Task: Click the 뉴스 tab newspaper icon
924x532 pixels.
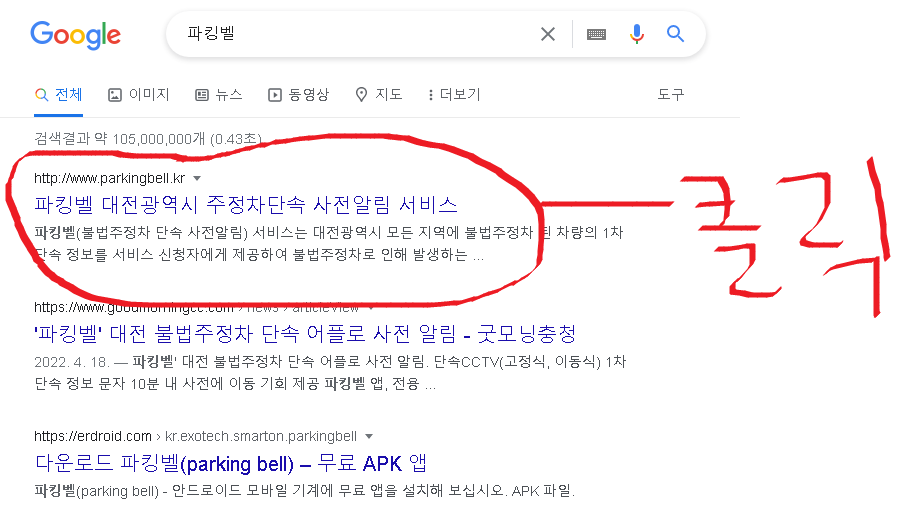Action: [x=202, y=95]
